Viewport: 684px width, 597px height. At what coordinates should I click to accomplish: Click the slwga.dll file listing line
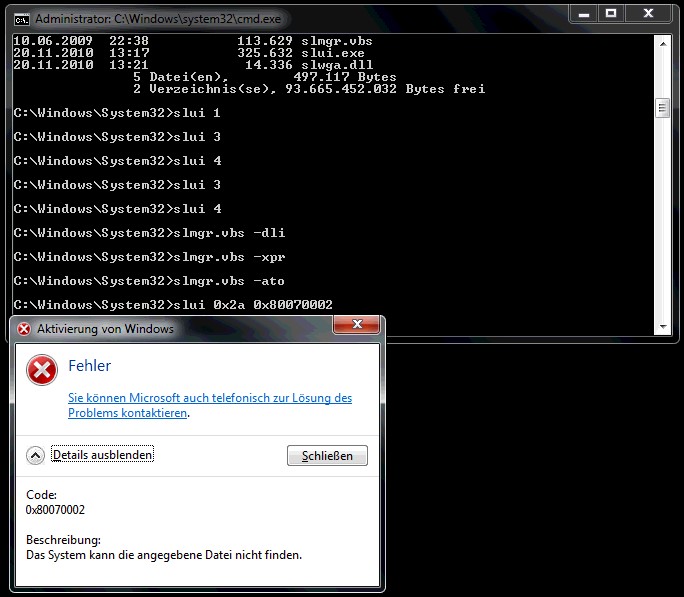point(193,65)
